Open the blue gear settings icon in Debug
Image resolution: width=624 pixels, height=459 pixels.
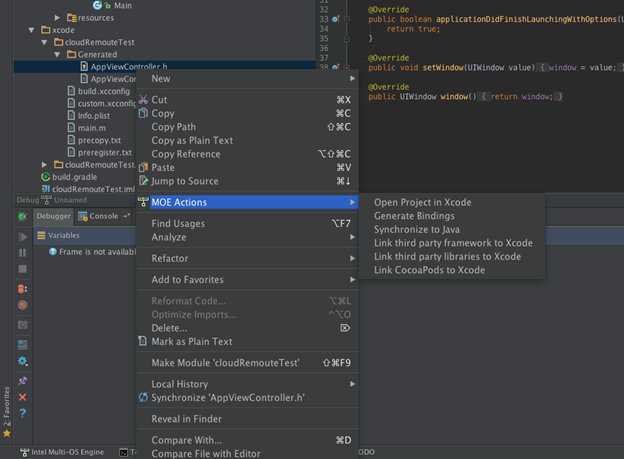pos(23,361)
